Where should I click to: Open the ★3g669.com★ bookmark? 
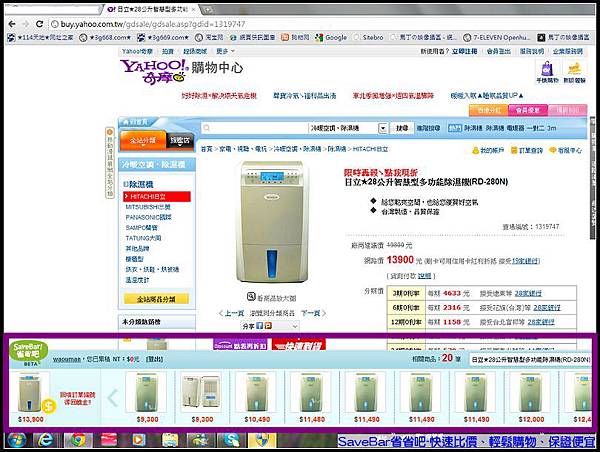tap(163, 37)
